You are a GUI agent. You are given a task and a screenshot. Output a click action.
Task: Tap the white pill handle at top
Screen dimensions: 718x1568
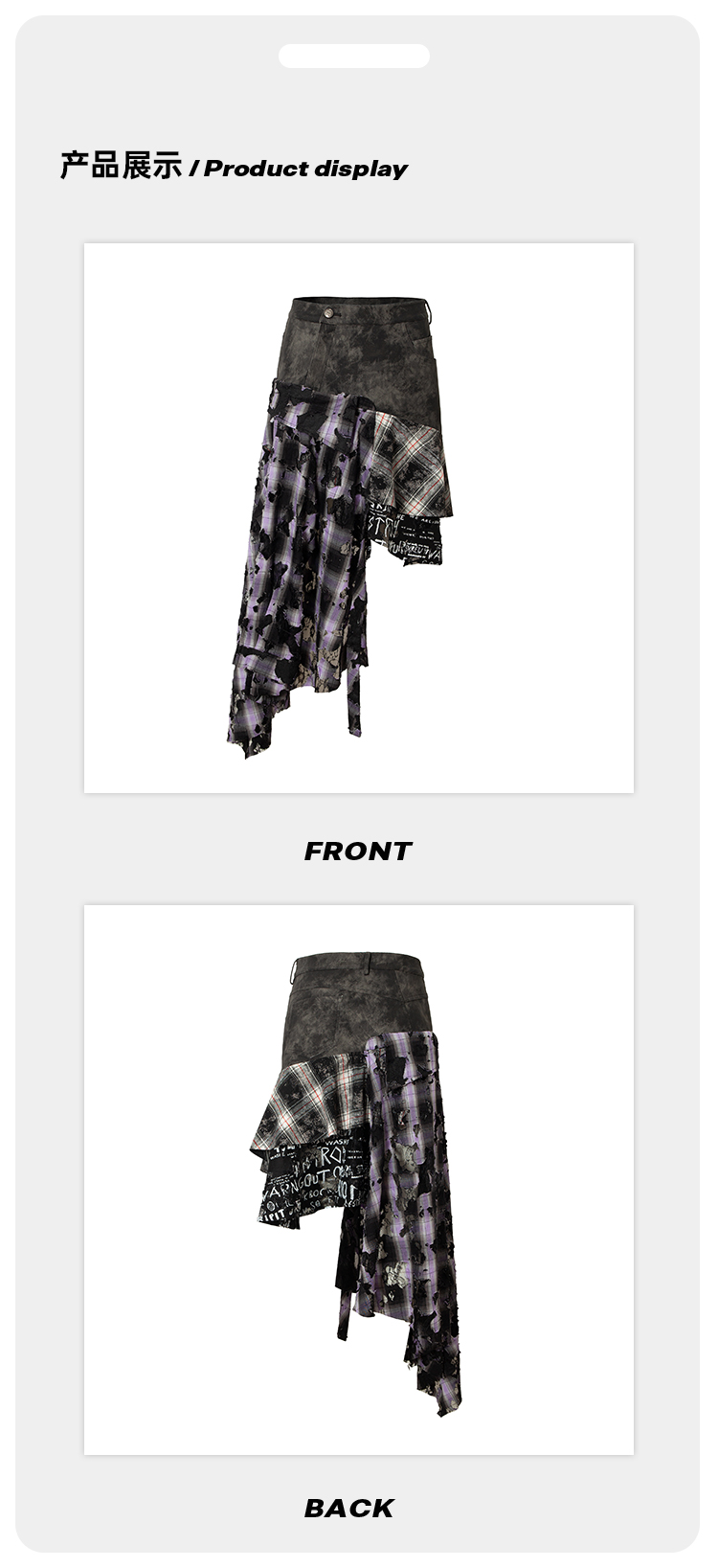point(353,56)
